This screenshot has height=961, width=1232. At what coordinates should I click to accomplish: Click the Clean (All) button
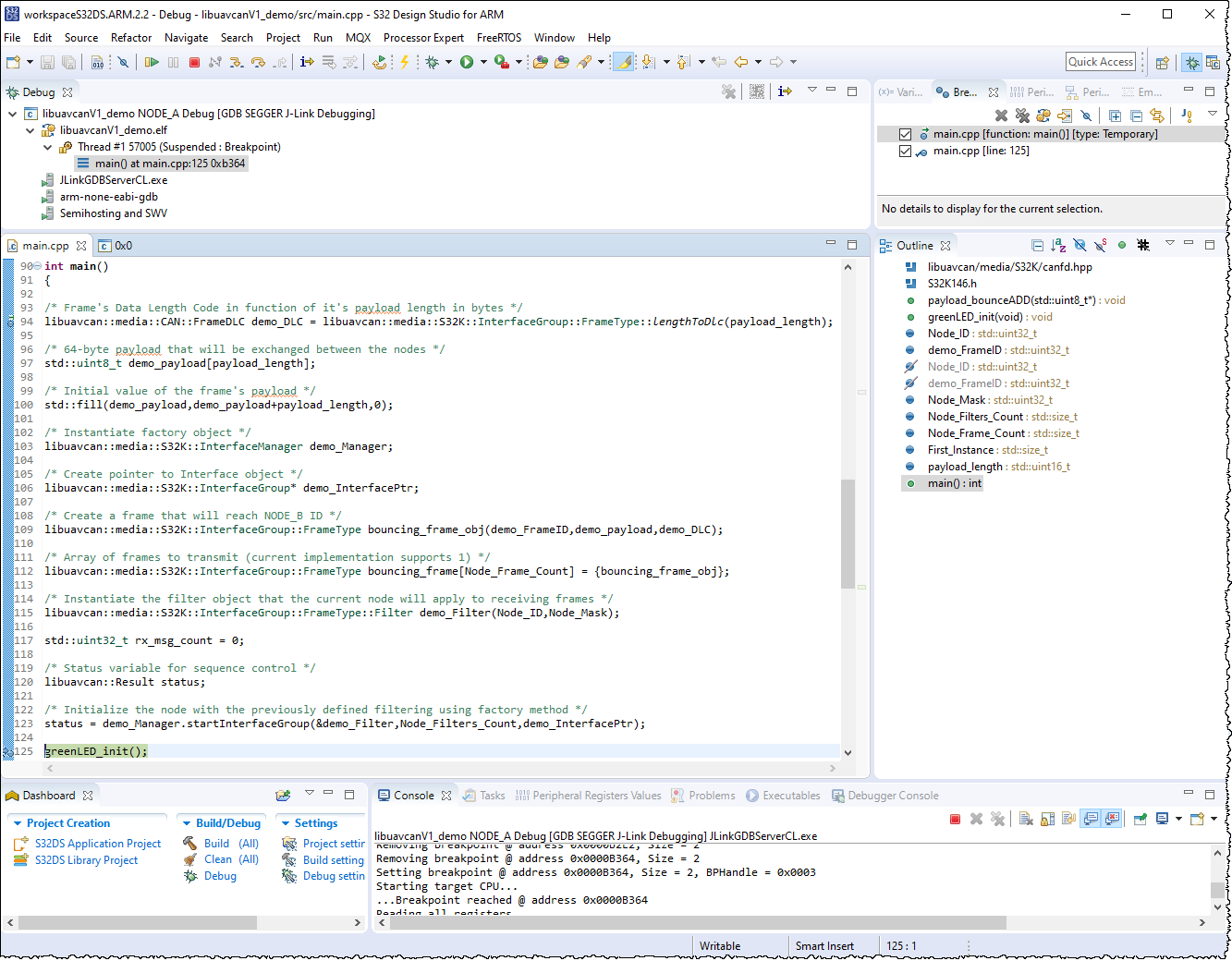point(224,858)
